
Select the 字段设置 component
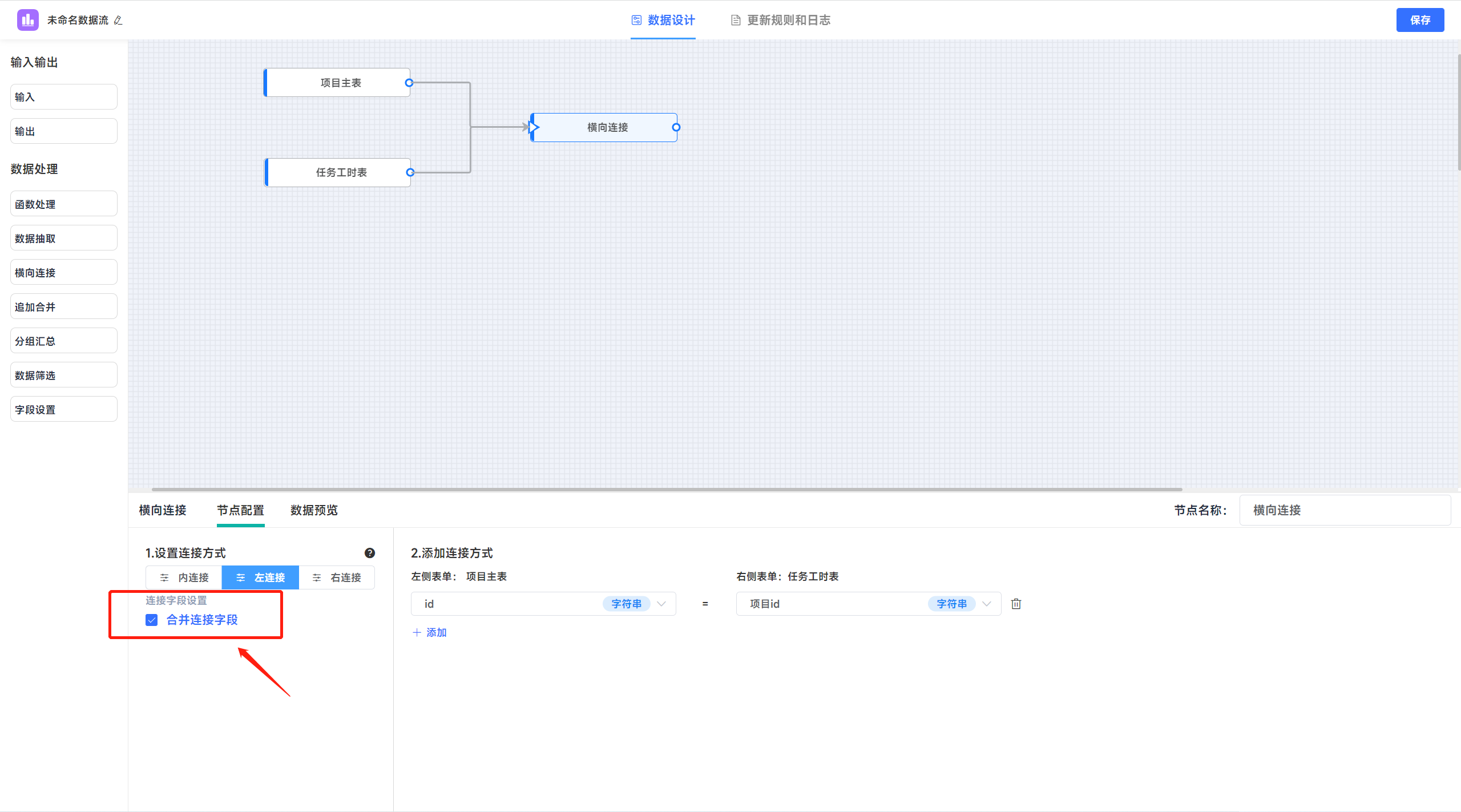tap(64, 409)
